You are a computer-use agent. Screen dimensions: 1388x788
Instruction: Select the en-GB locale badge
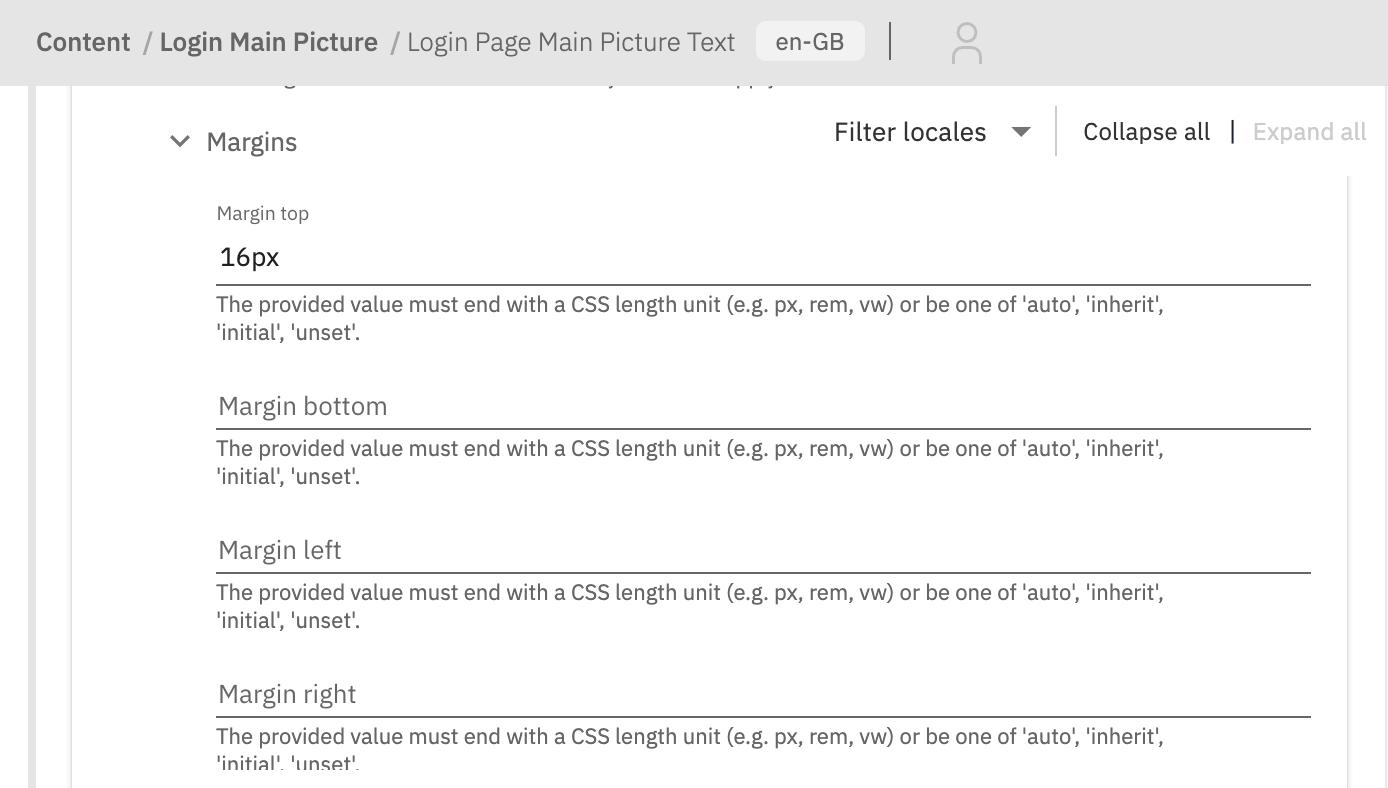click(809, 42)
